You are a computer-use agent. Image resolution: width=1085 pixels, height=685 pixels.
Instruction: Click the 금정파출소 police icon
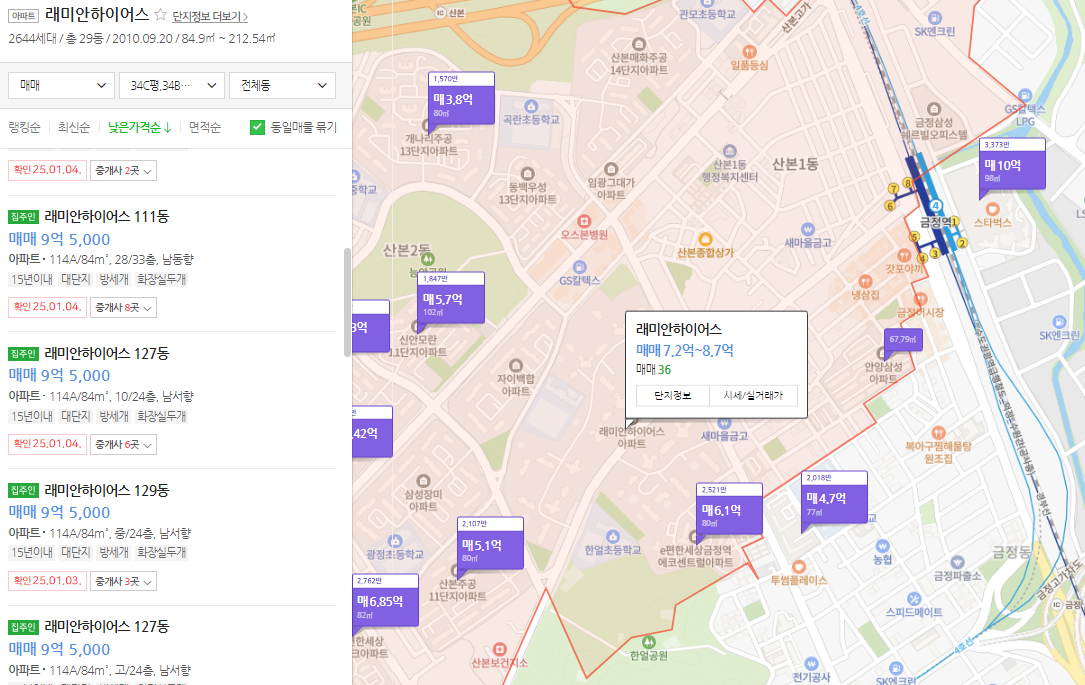coord(957,562)
